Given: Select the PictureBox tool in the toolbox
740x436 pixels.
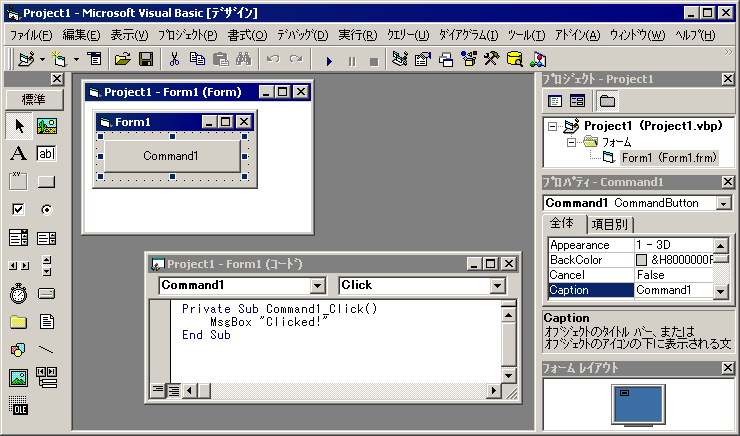Looking at the screenshot, I should [47, 126].
